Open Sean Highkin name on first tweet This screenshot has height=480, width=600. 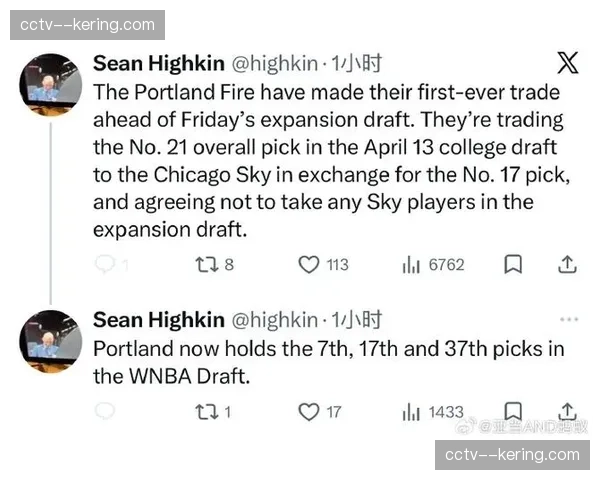(158, 64)
